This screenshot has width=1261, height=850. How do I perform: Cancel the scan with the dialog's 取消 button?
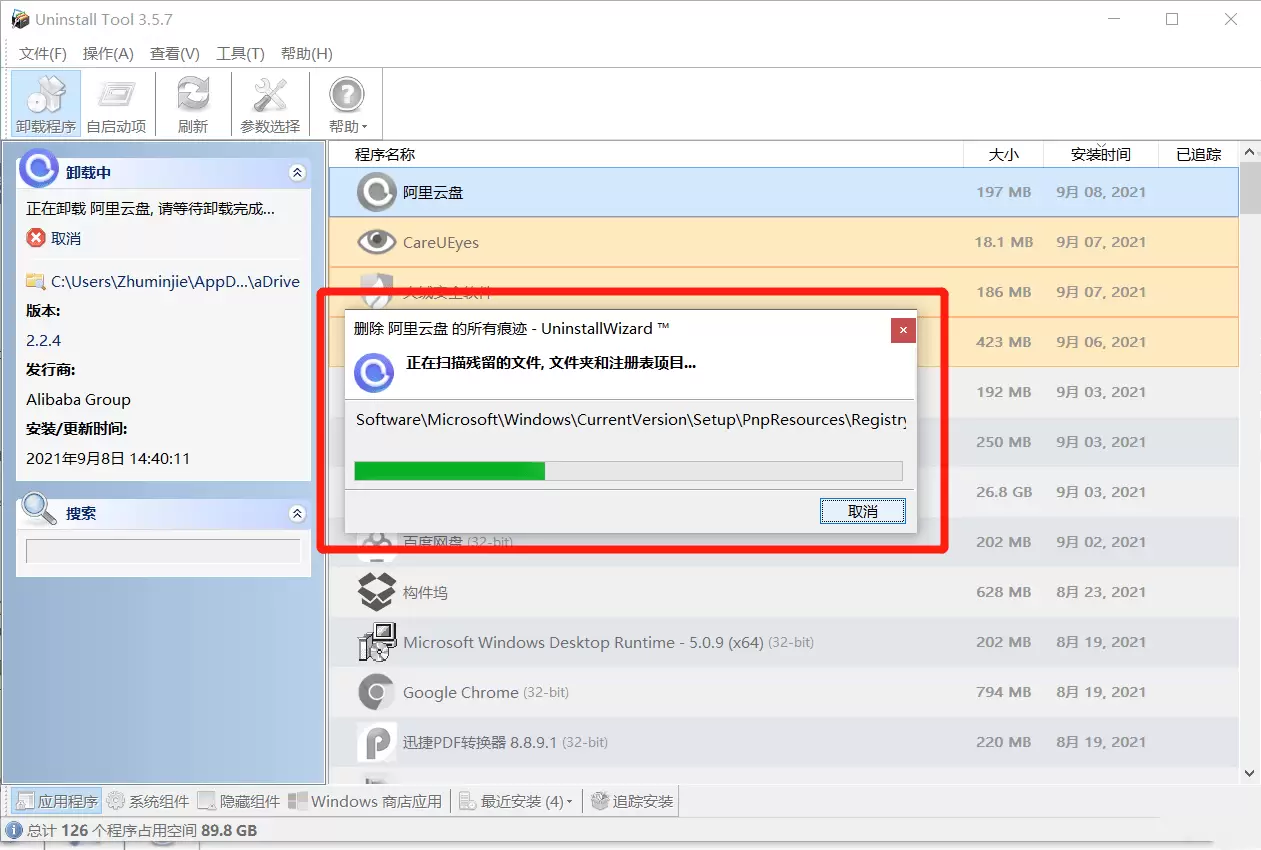point(862,511)
